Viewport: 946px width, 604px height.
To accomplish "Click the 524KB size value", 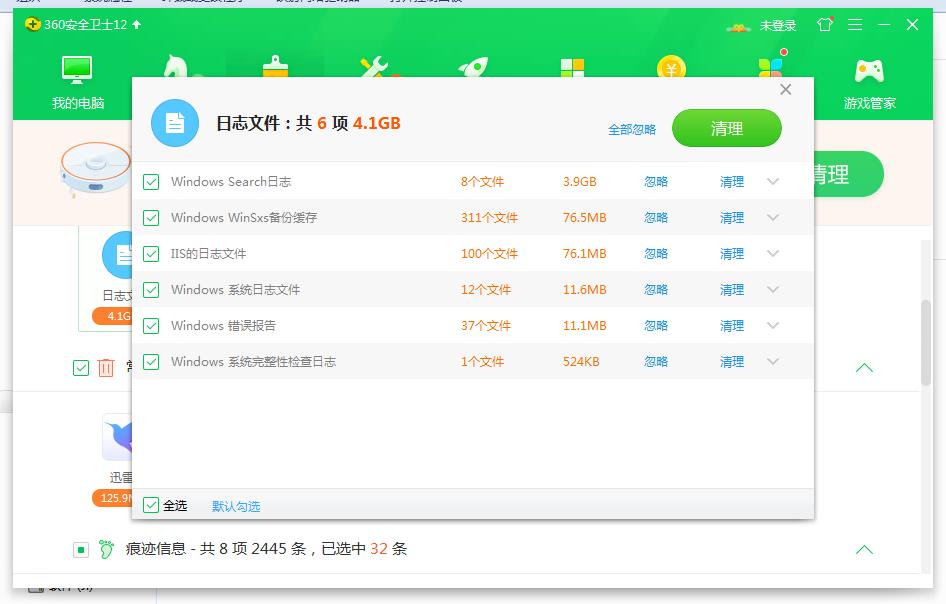I will pos(581,362).
